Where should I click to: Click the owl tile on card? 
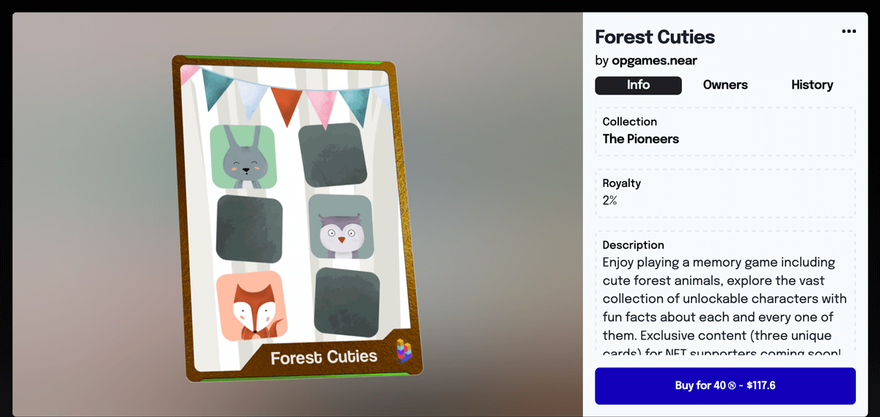pos(340,228)
